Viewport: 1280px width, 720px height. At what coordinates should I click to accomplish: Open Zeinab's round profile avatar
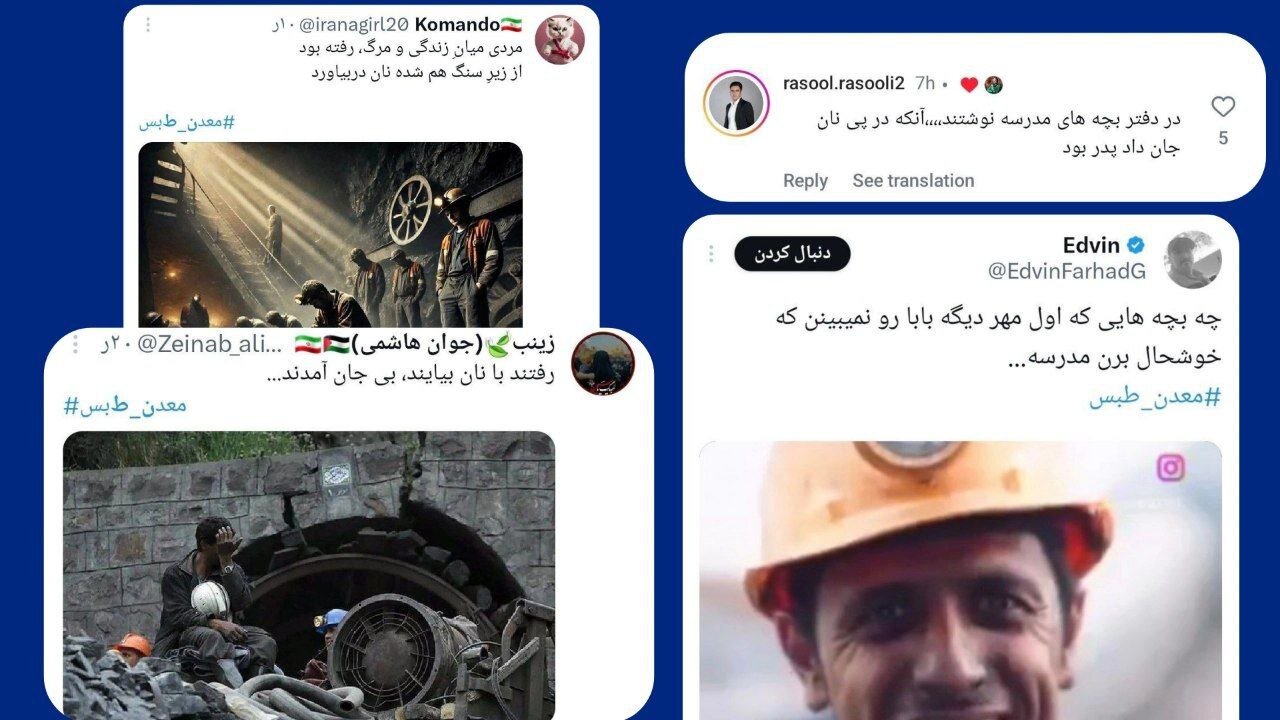click(603, 364)
